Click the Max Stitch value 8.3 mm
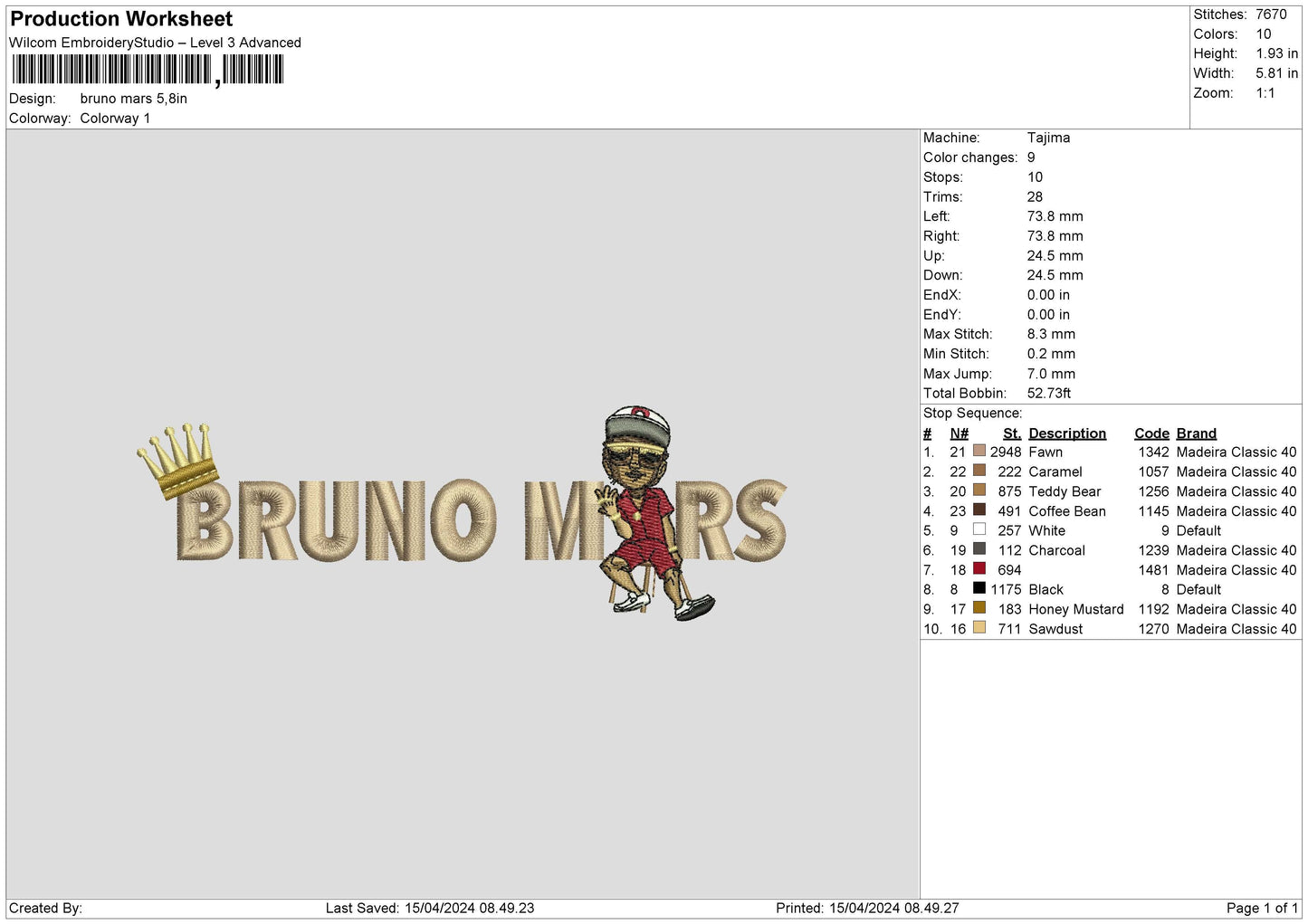Image resolution: width=1308 pixels, height=924 pixels. tap(1051, 334)
